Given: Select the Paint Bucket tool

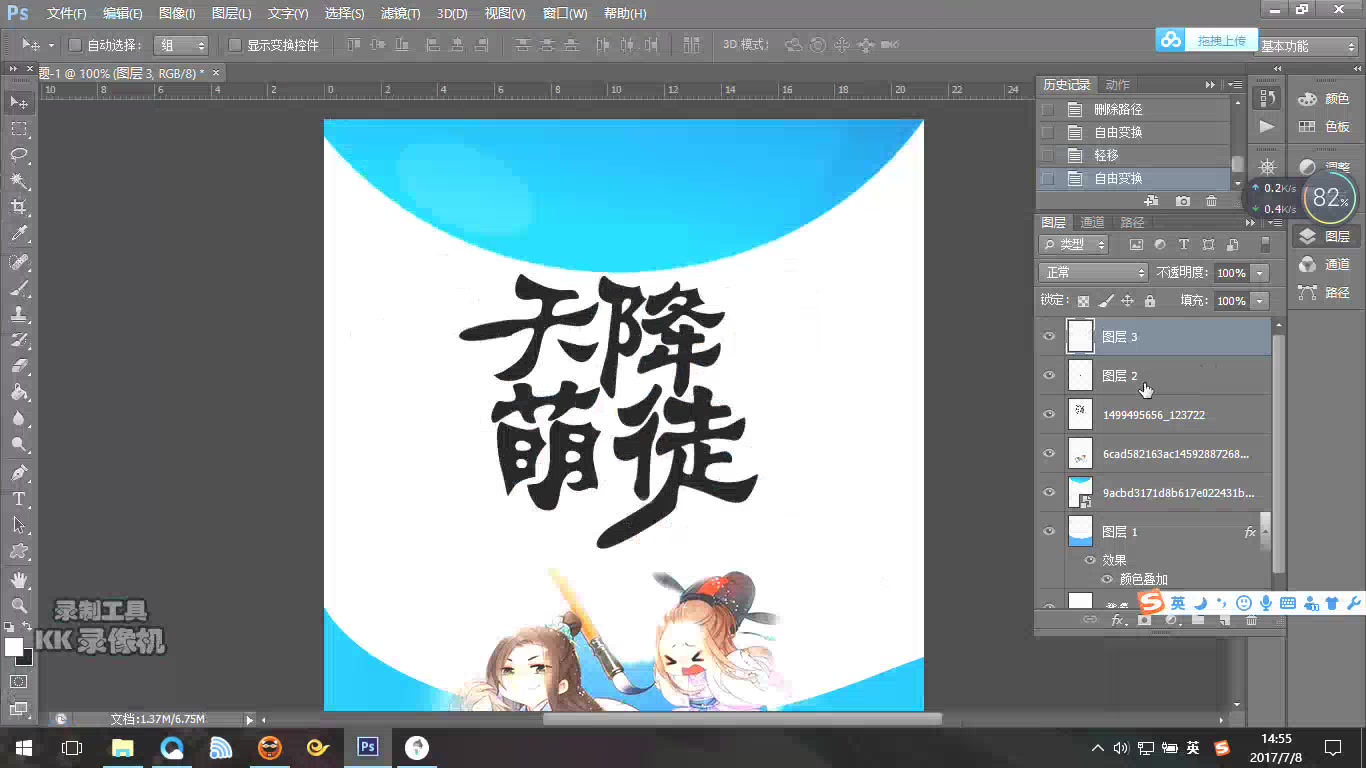Looking at the screenshot, I should tap(19, 392).
